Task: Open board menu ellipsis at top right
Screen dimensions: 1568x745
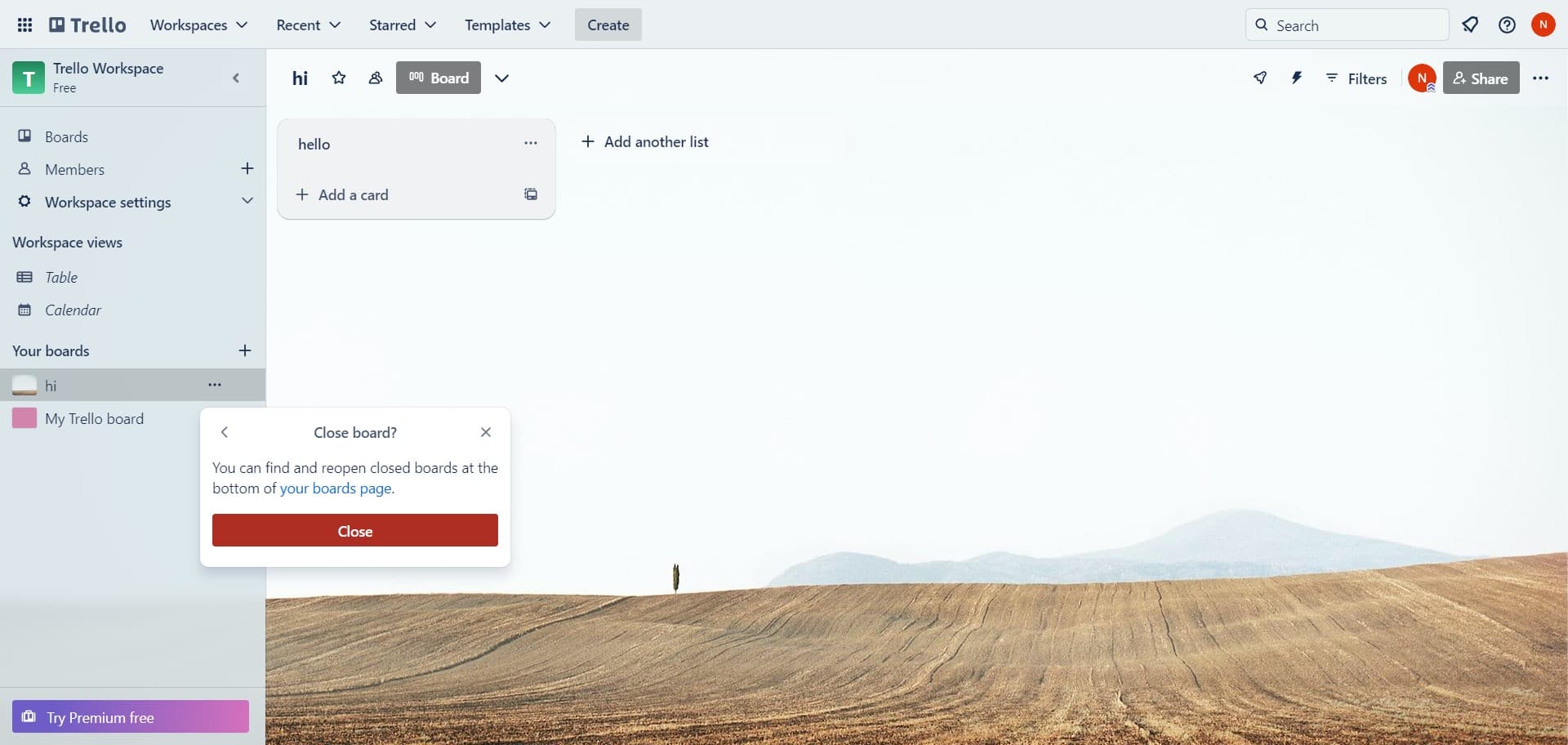Action: coord(1540,78)
